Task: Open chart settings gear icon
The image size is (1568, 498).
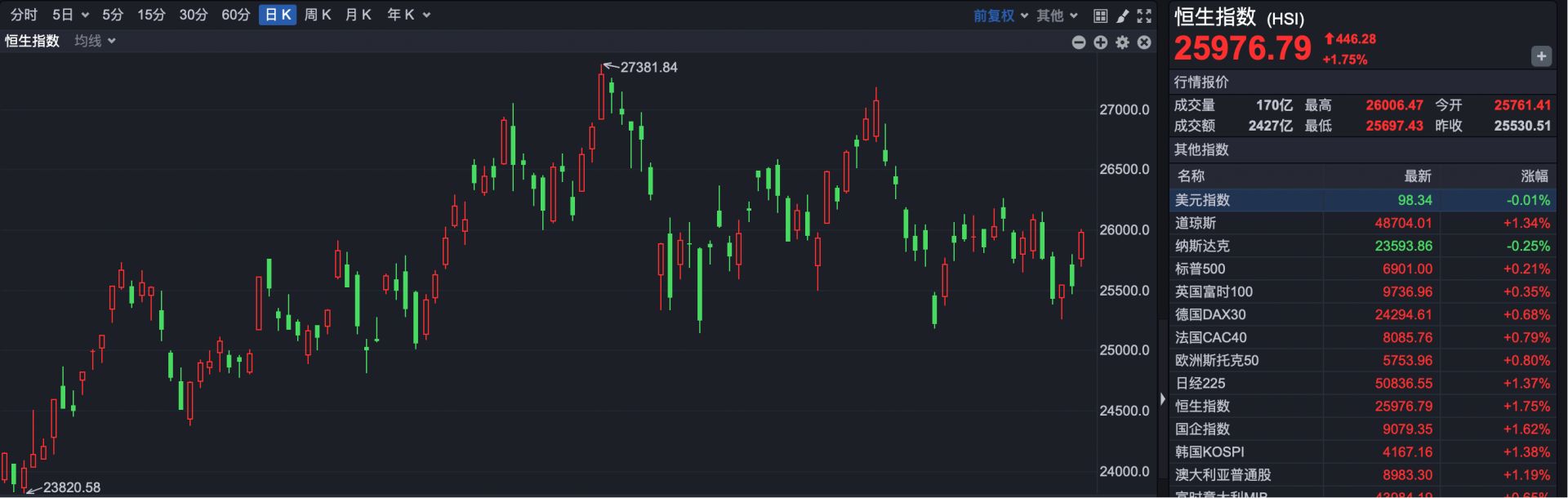Action: [x=1122, y=42]
